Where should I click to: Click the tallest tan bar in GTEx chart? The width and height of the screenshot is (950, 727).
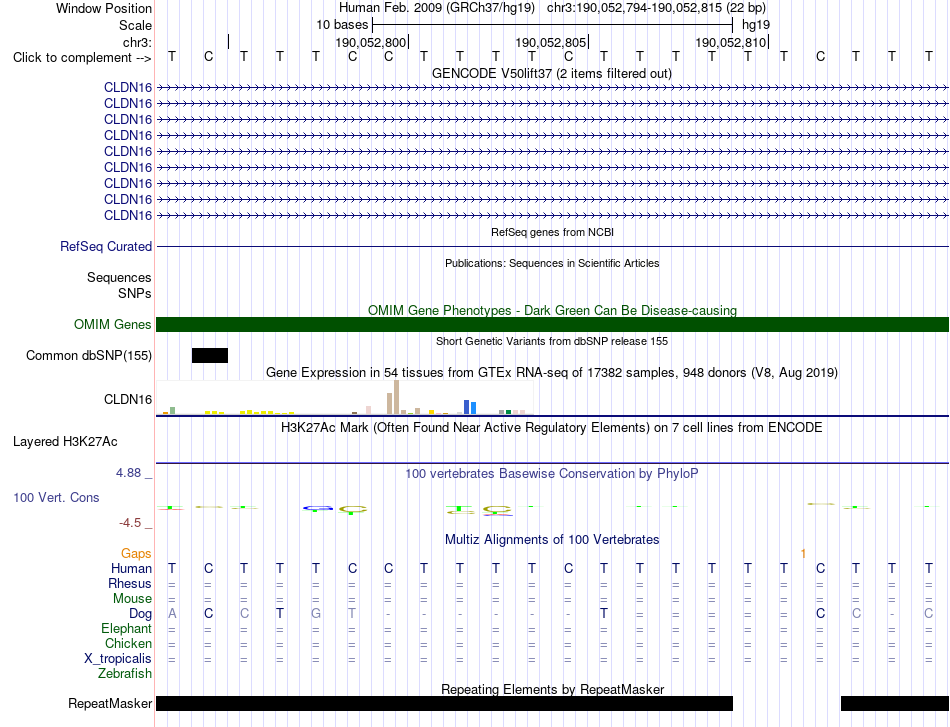tap(396, 397)
